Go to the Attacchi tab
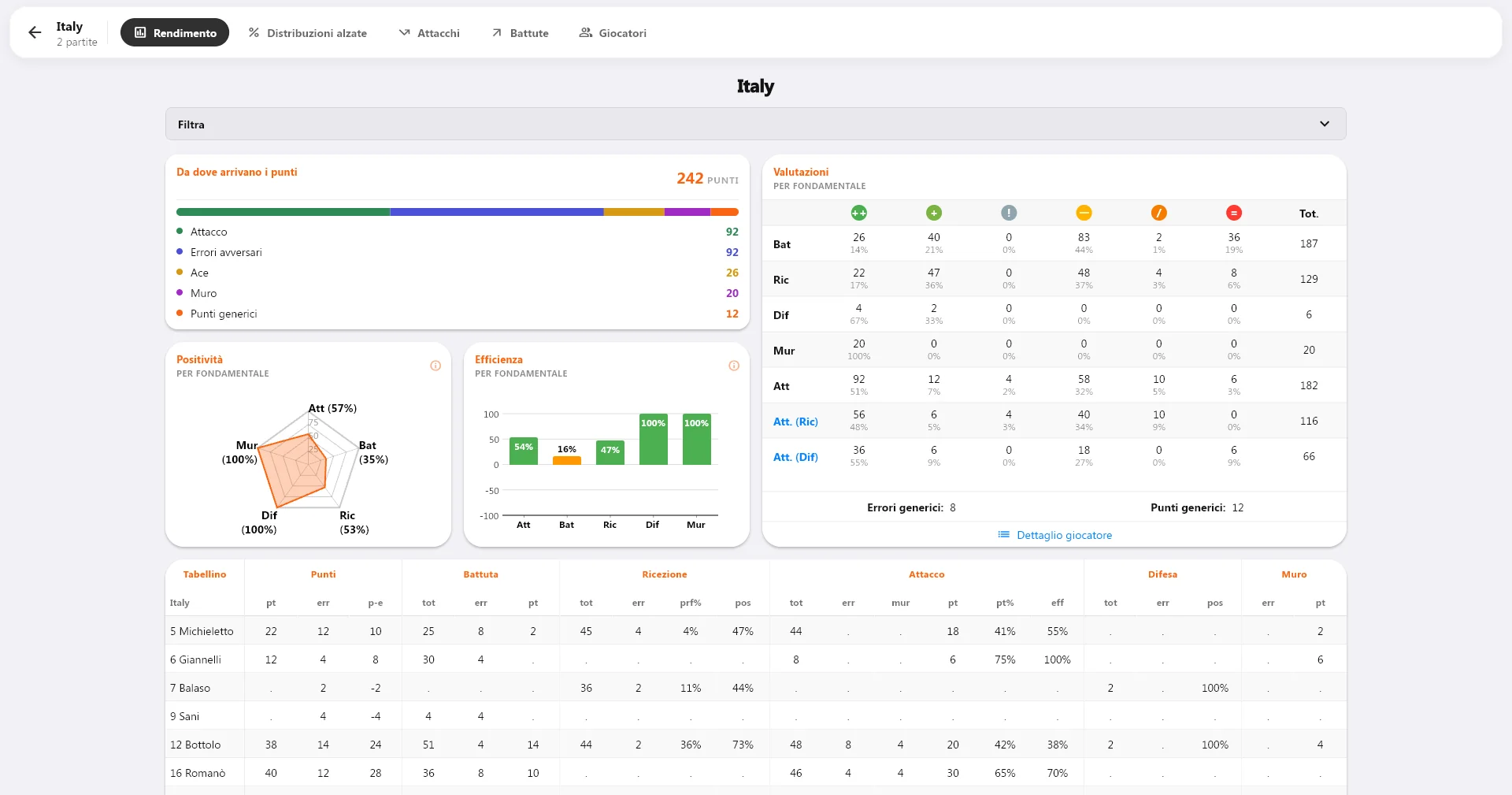1512x795 pixels. [x=429, y=32]
